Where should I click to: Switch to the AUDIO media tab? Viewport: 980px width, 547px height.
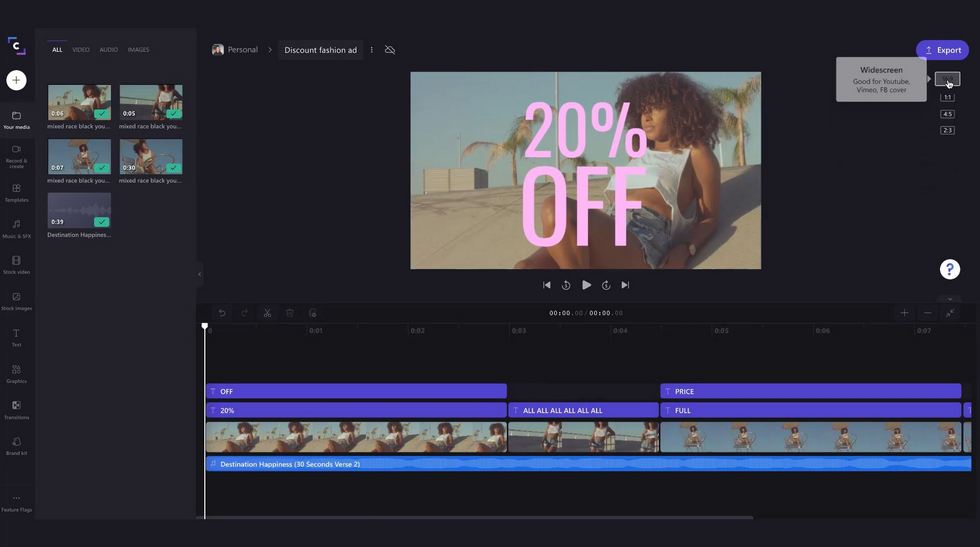(x=109, y=49)
